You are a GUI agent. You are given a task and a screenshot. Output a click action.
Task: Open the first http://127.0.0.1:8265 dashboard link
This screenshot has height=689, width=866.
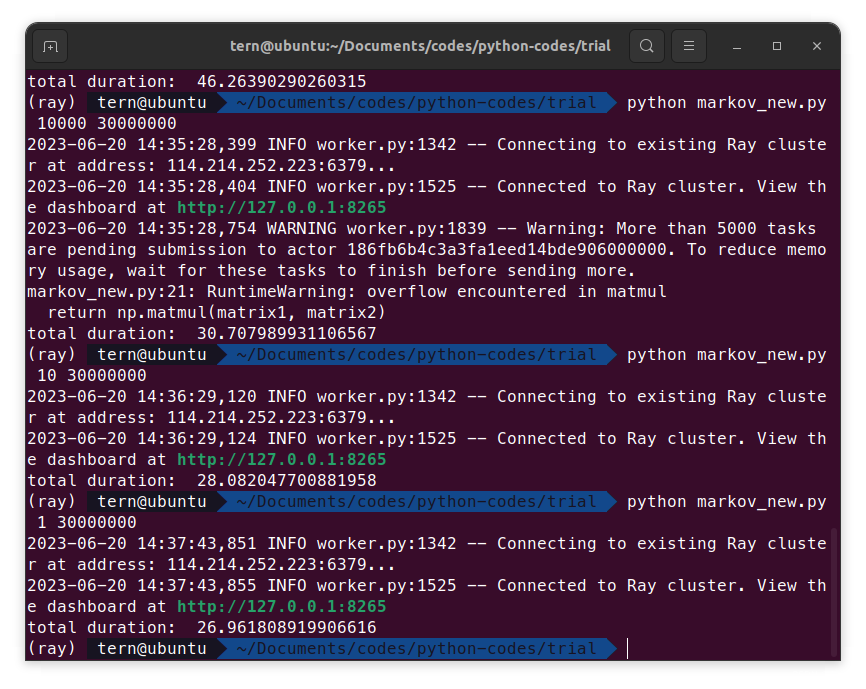281,207
